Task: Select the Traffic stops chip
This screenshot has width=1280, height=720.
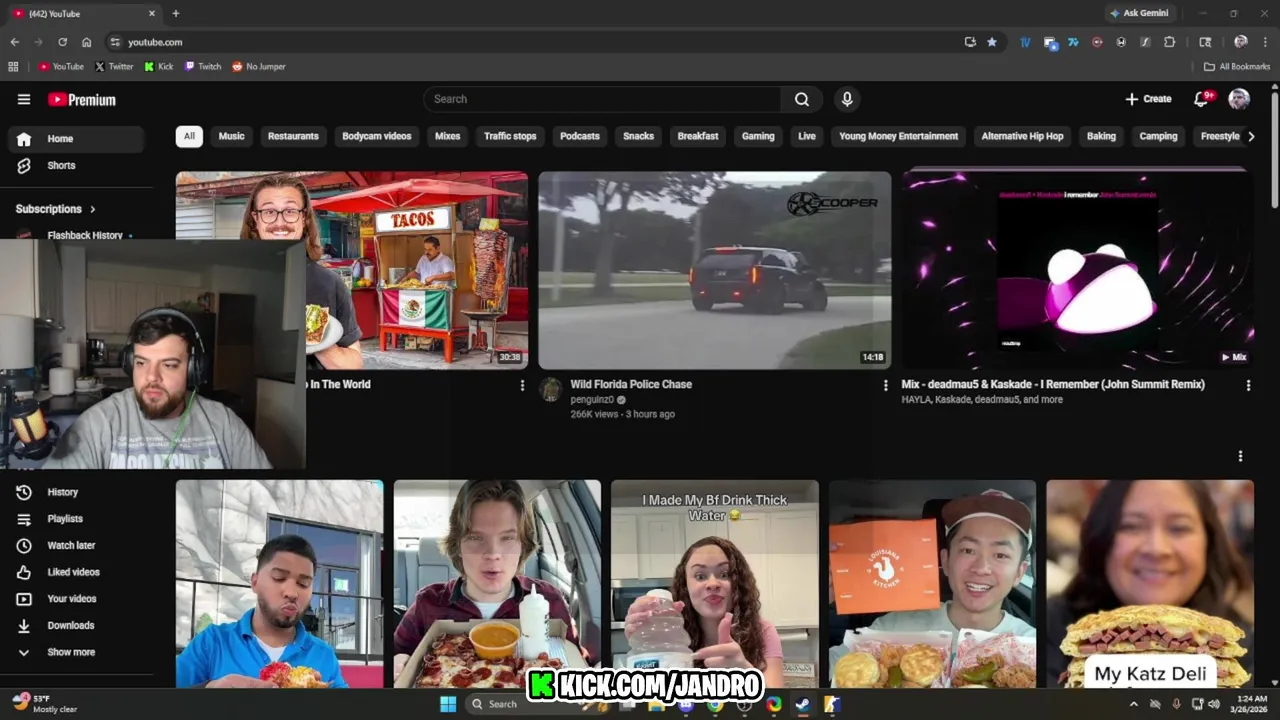Action: click(510, 136)
